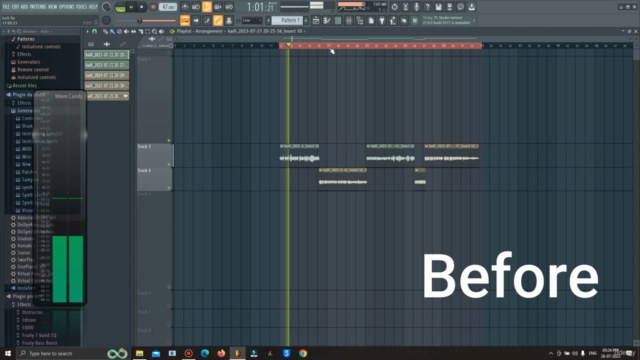Click the Record button
The height and width of the screenshot is (360, 640).
point(153,7)
